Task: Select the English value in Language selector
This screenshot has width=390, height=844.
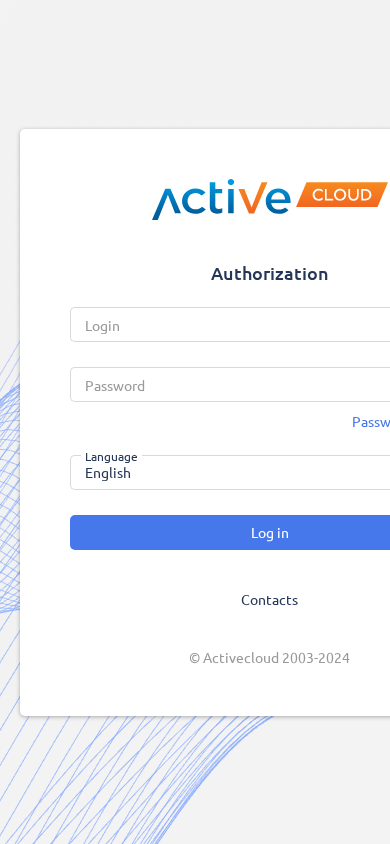Action: pyautogui.click(x=108, y=473)
